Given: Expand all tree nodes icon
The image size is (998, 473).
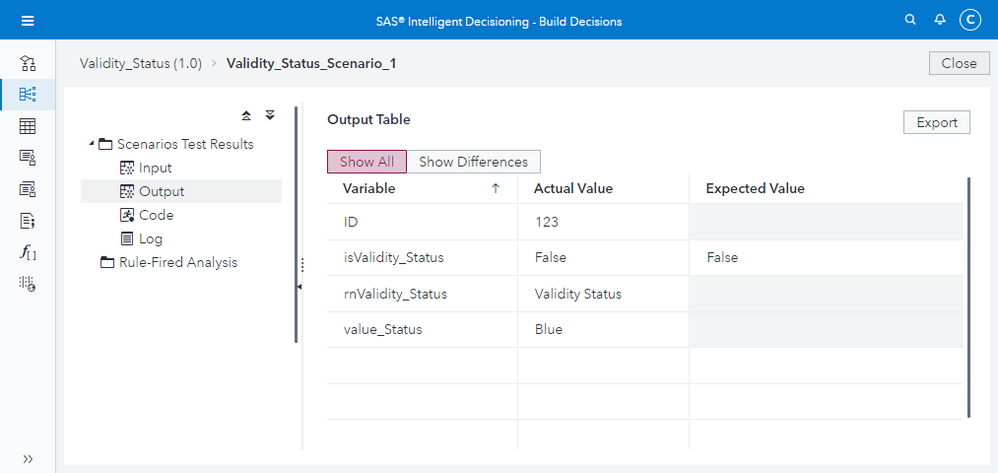Looking at the screenshot, I should 269,116.
